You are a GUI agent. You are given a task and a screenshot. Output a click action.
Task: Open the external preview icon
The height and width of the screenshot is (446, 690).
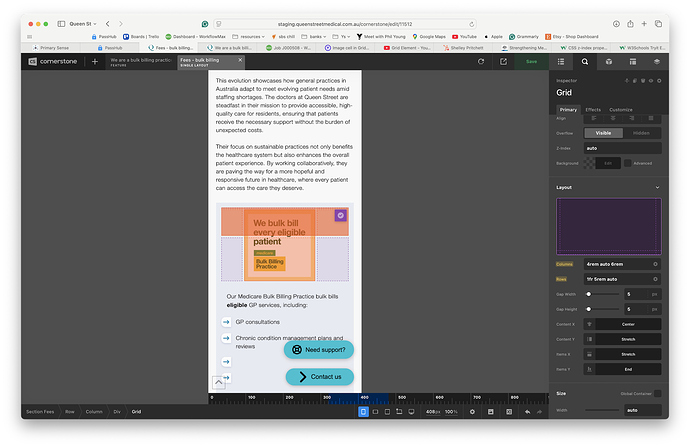tap(504, 61)
